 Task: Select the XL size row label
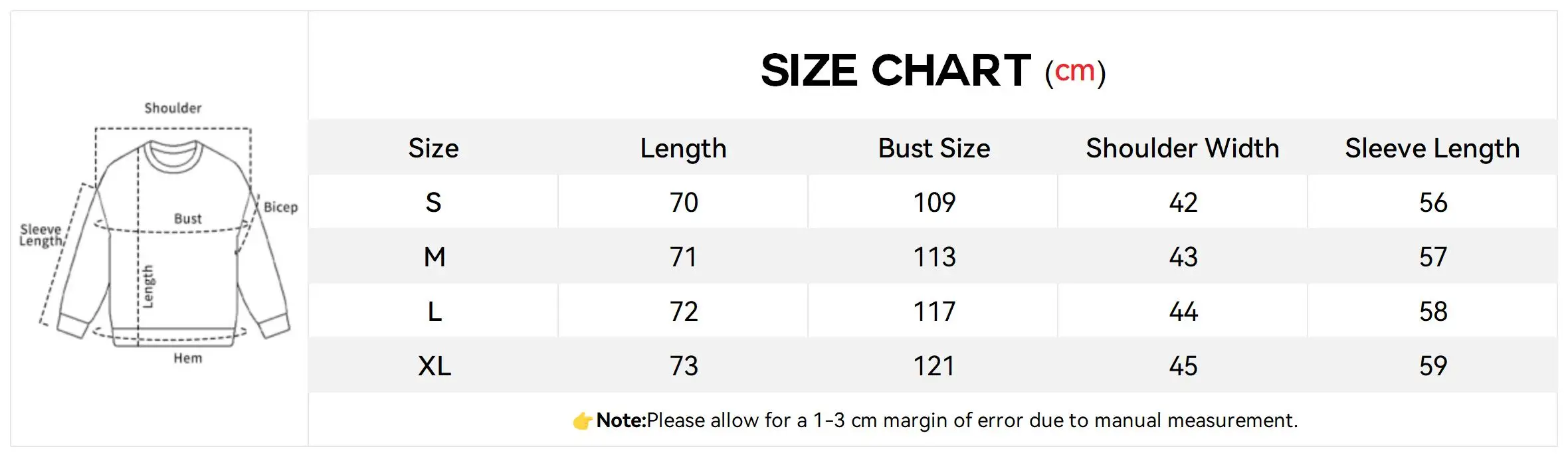pos(434,366)
